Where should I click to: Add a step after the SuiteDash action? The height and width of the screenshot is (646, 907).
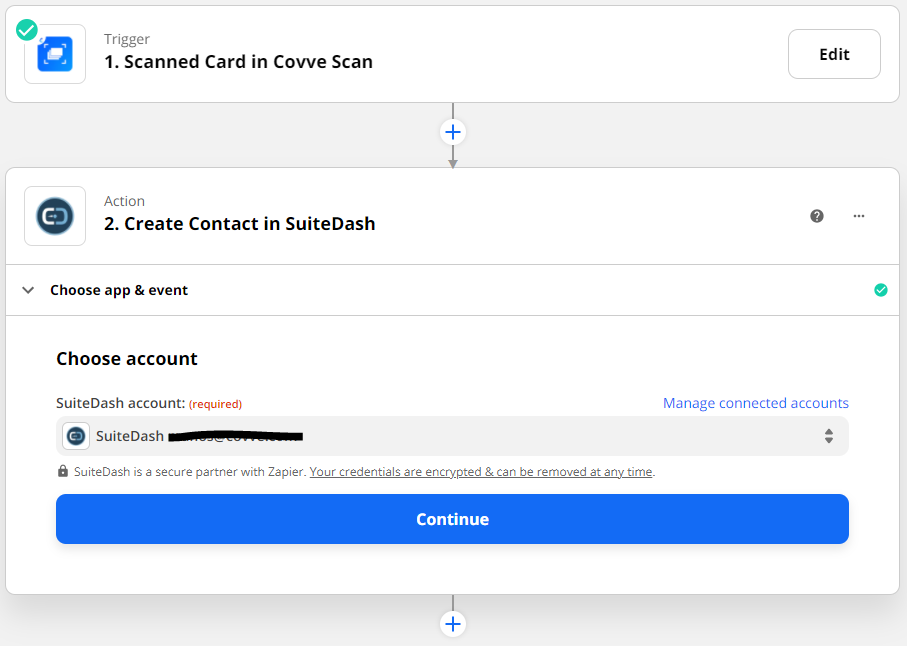453,624
